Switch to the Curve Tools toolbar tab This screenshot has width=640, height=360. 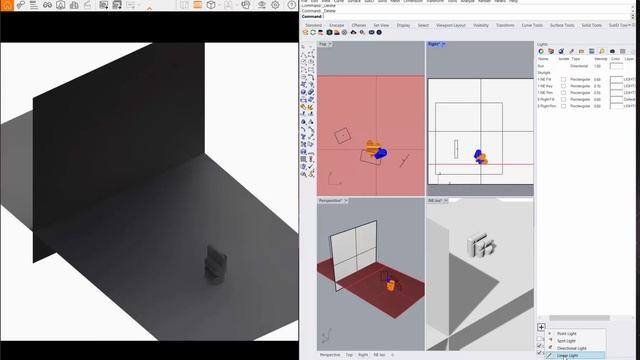point(532,25)
